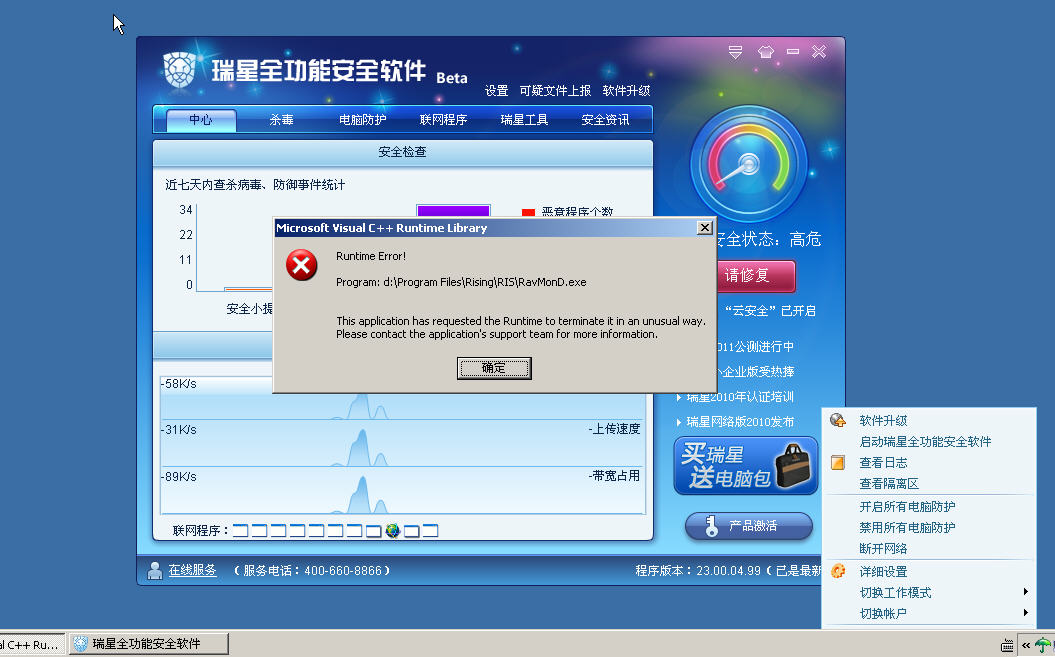
Task: Open 设置 in the top menu
Action: point(497,91)
